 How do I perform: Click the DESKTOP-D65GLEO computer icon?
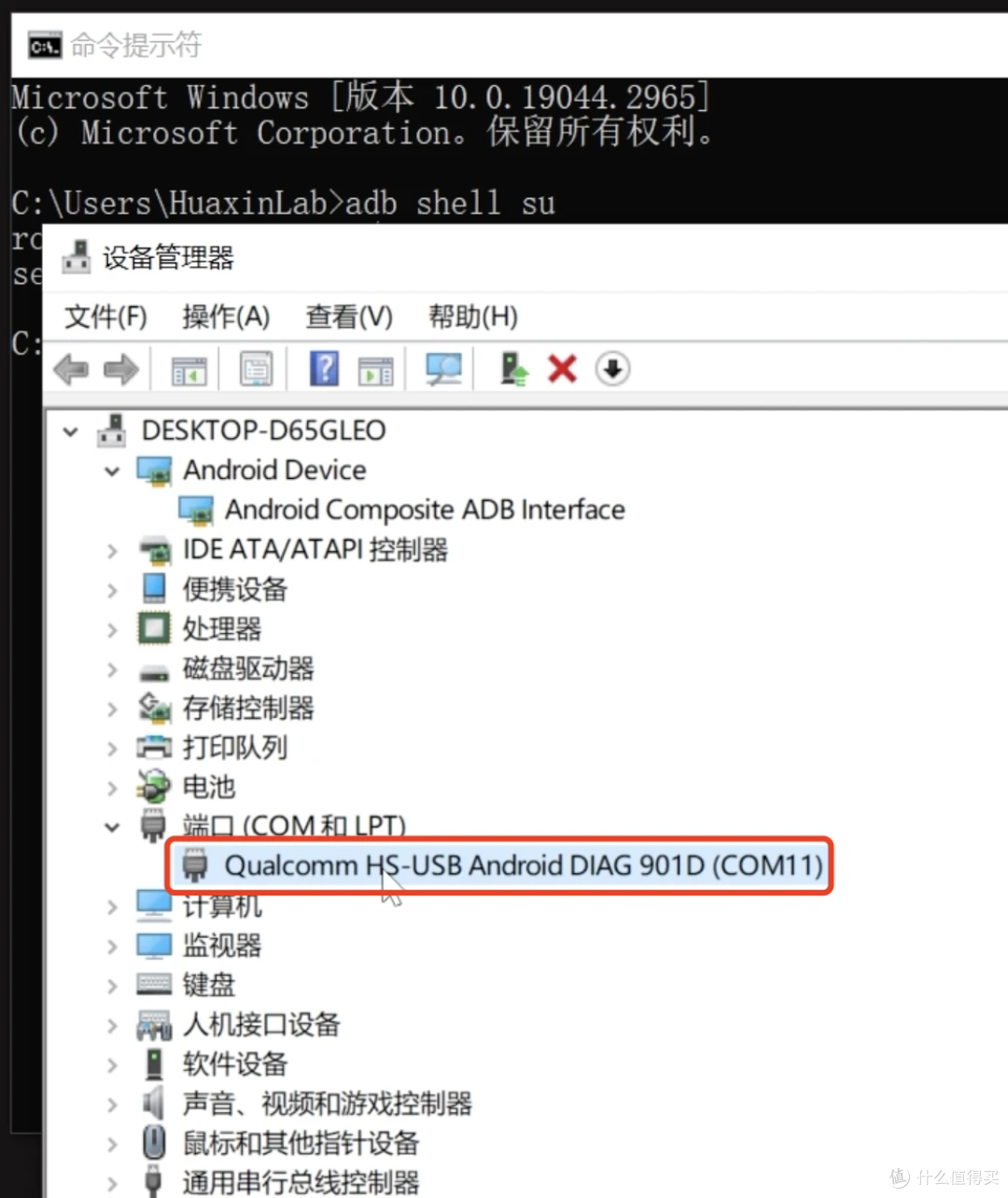pos(112,430)
